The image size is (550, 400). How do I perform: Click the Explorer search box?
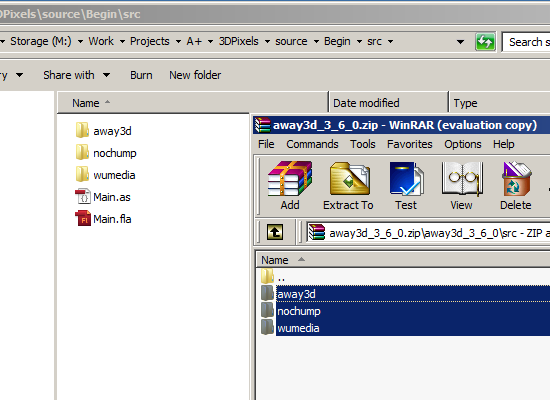click(x=526, y=42)
